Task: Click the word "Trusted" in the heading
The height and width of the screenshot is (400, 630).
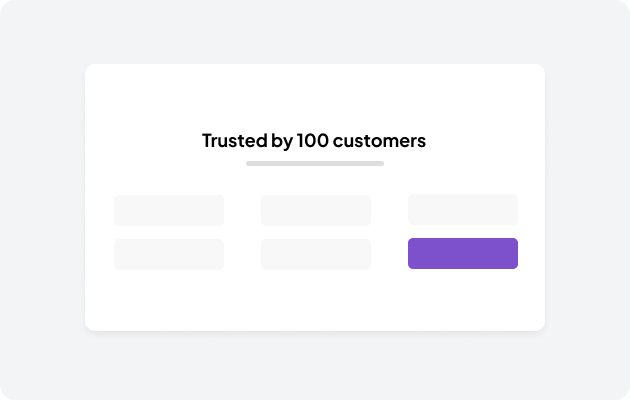Action: [x=234, y=141]
